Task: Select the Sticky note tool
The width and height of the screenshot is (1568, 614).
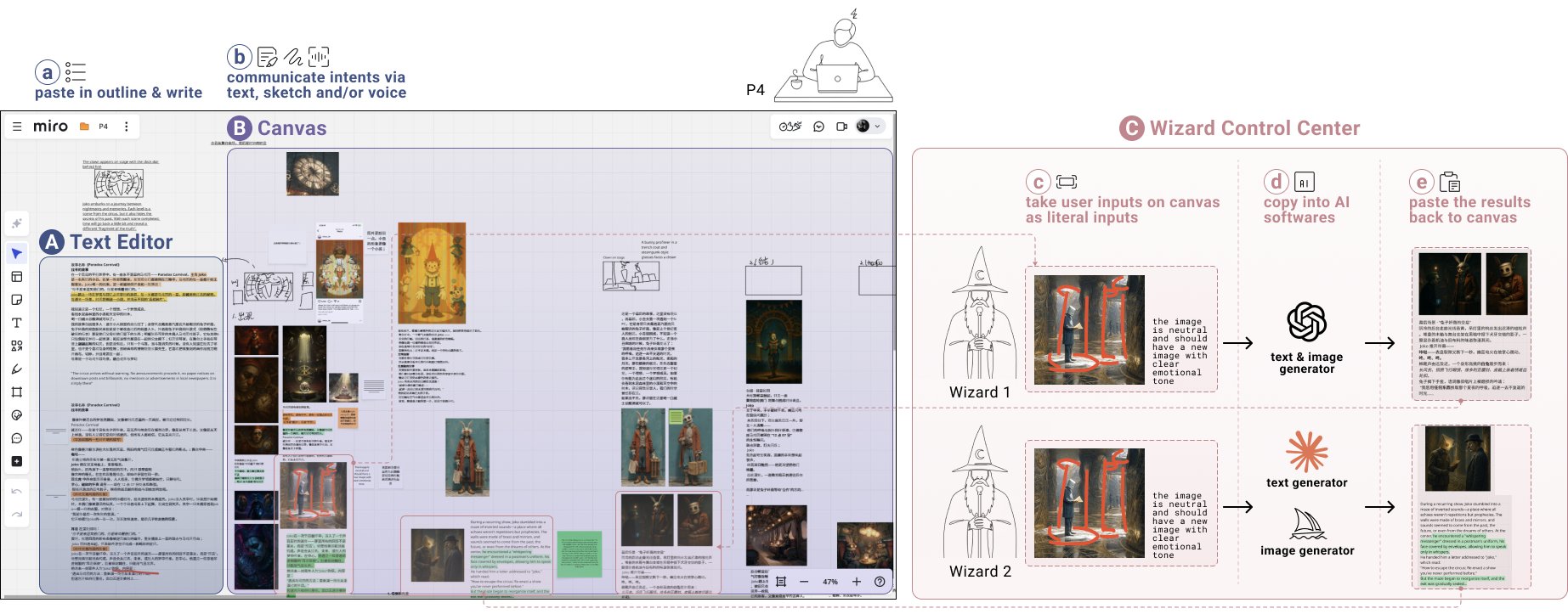Action: tap(17, 300)
